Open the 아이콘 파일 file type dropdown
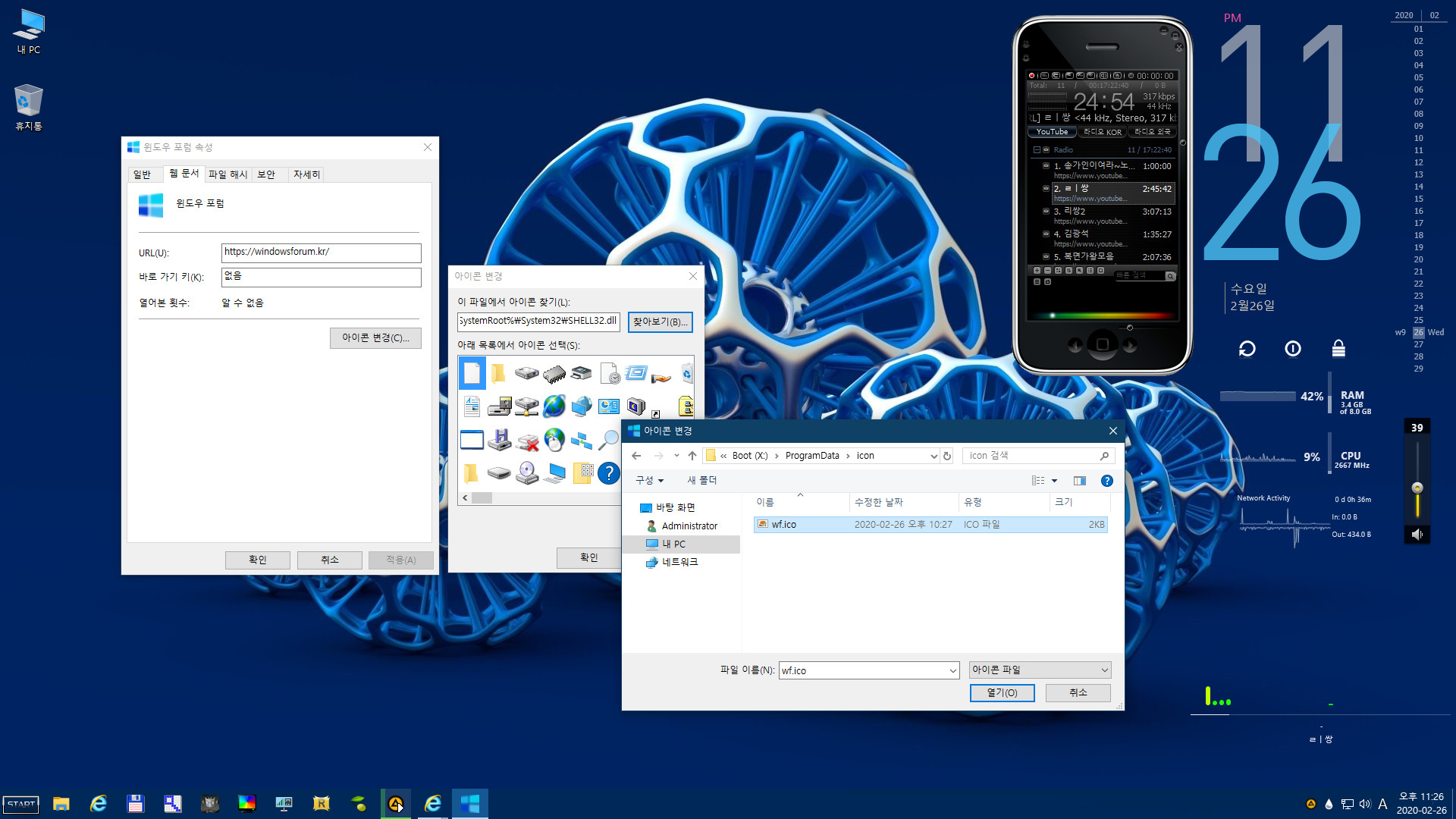This screenshot has height=819, width=1456. [x=1040, y=670]
